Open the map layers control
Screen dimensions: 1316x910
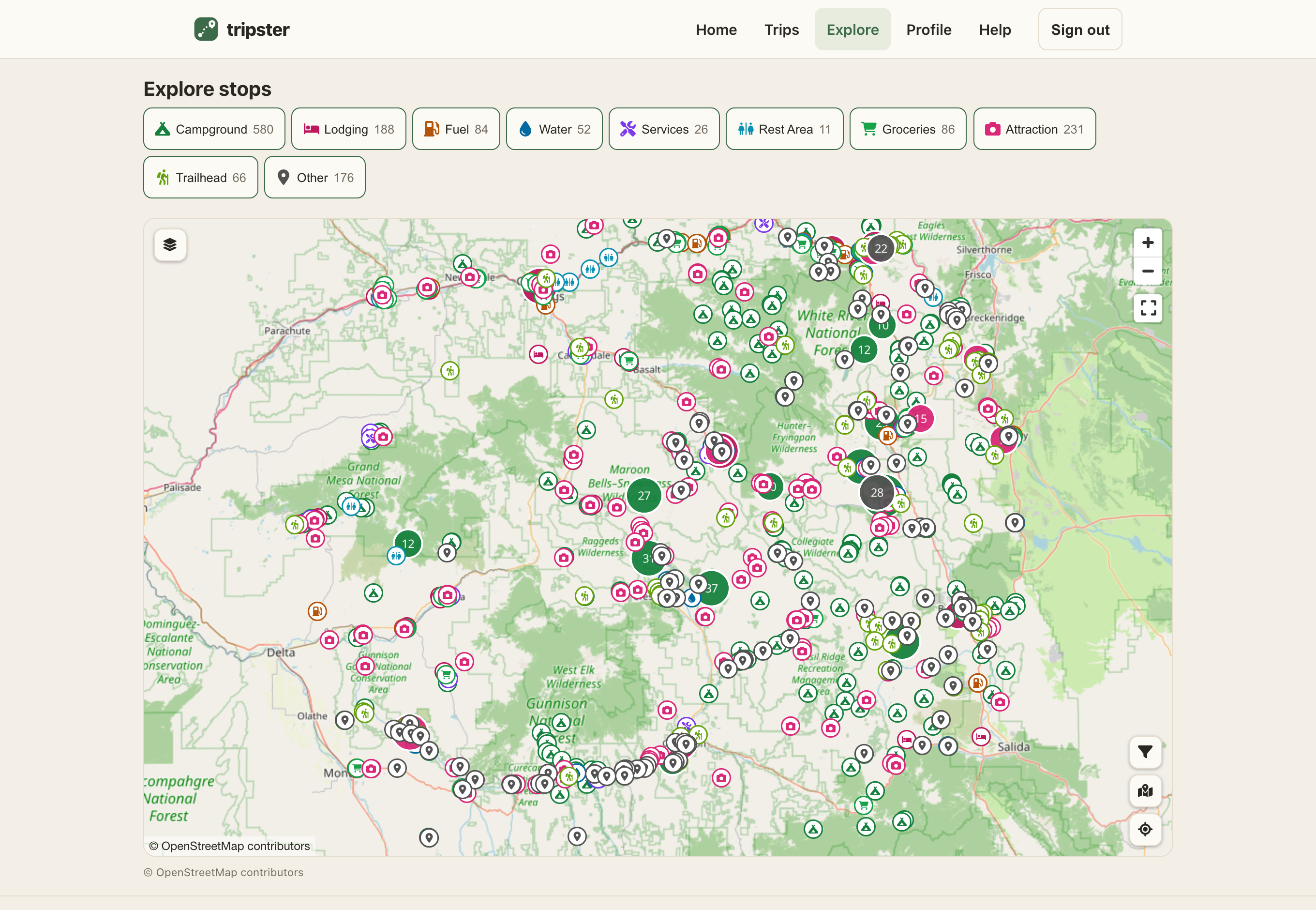pos(170,245)
